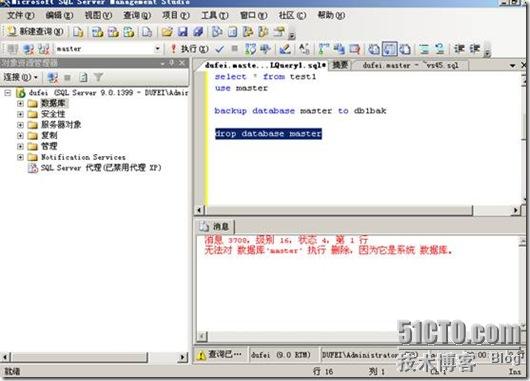Increase indent of selected lines
This screenshot has width=530, height=381.
pos(475,49)
